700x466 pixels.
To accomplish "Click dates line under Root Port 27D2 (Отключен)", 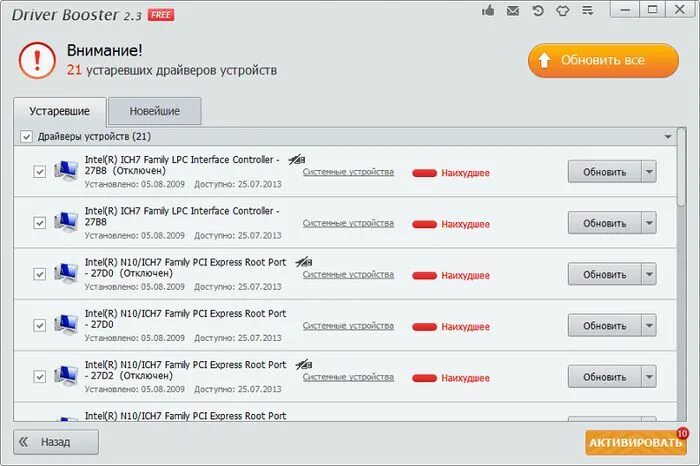I will click(183, 389).
